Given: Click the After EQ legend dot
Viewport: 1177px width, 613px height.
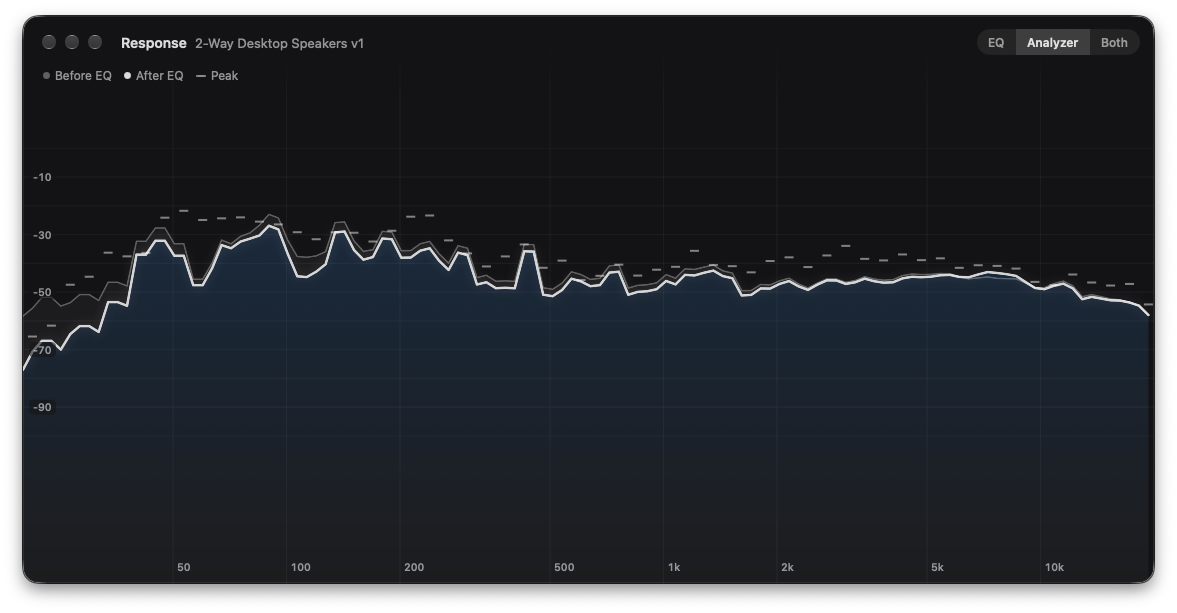Looking at the screenshot, I should (128, 76).
